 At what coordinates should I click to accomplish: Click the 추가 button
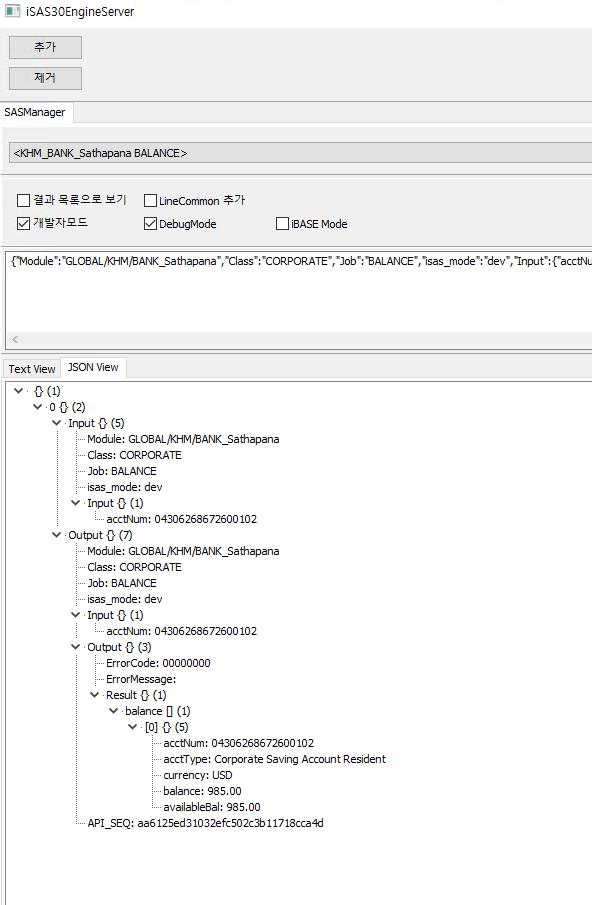(45, 47)
